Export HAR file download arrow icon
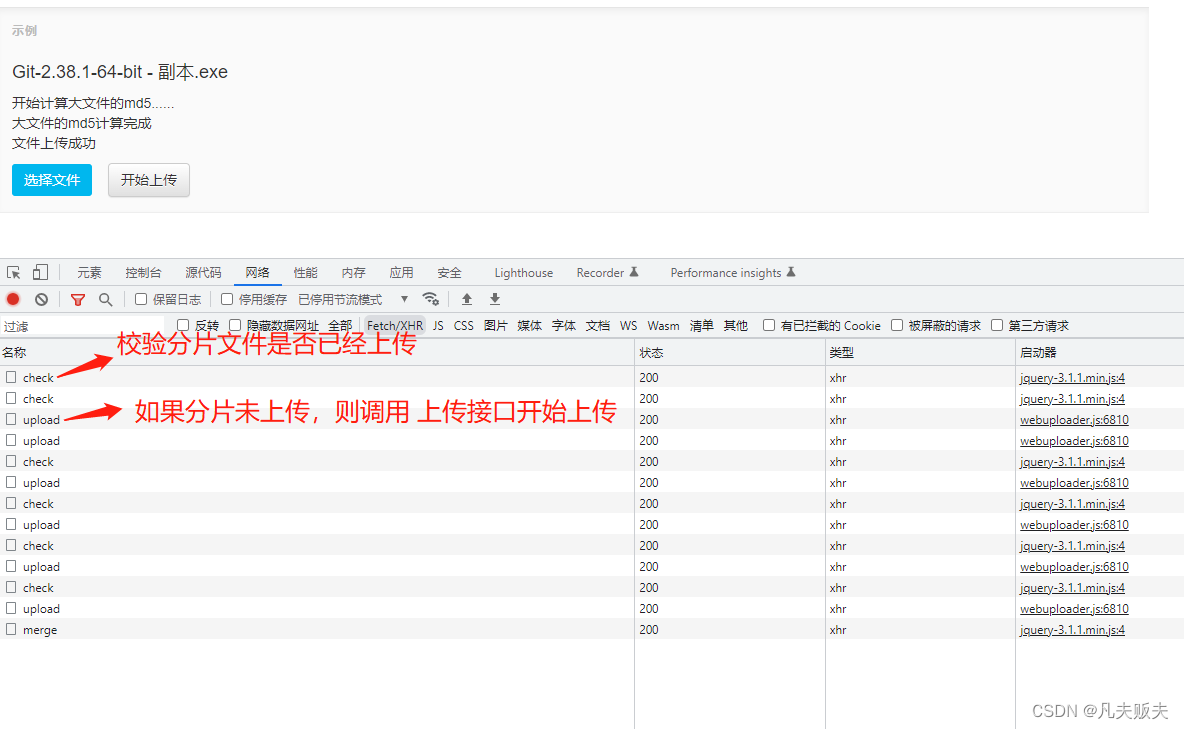The image size is (1184, 729). (x=495, y=299)
